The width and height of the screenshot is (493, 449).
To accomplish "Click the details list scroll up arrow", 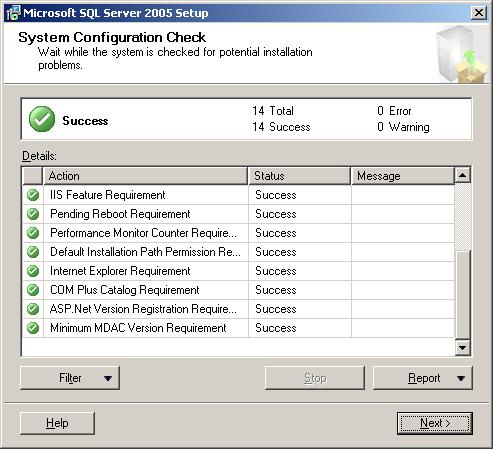I will [463, 175].
